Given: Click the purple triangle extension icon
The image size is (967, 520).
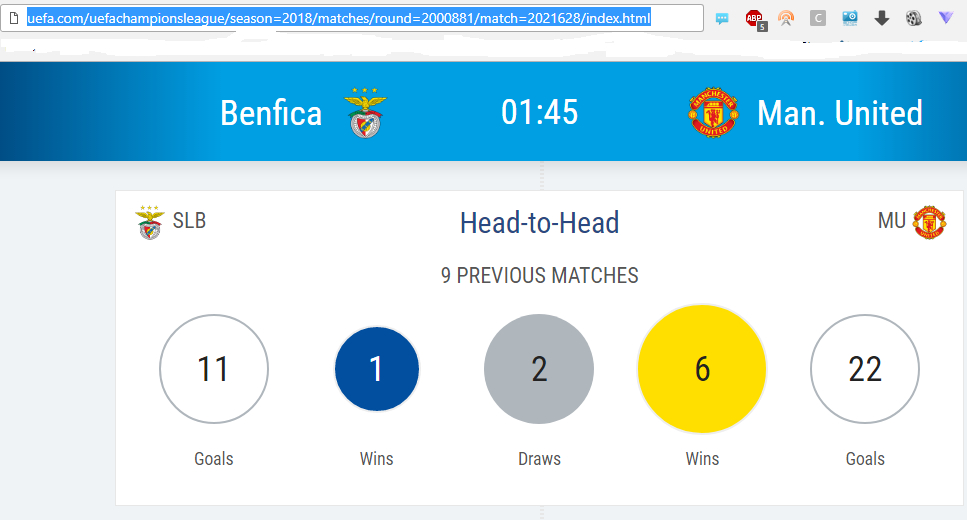Looking at the screenshot, I should (x=946, y=18).
